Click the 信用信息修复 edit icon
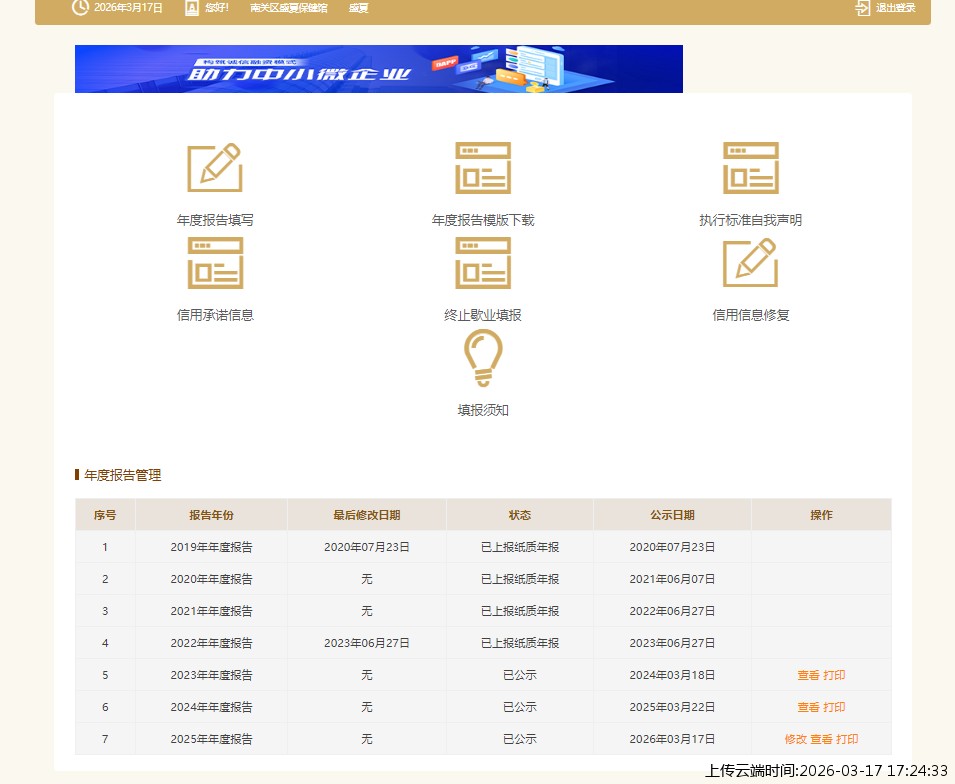Screen dimensions: 955x784 [x=751, y=263]
